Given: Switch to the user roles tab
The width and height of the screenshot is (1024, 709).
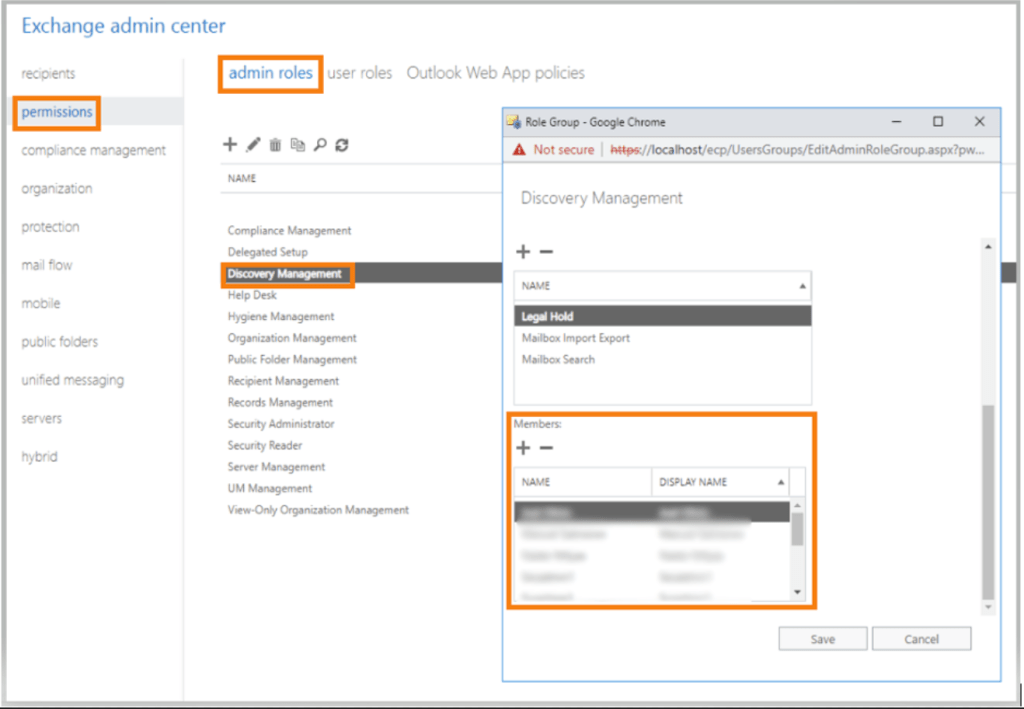Looking at the screenshot, I should point(360,73).
